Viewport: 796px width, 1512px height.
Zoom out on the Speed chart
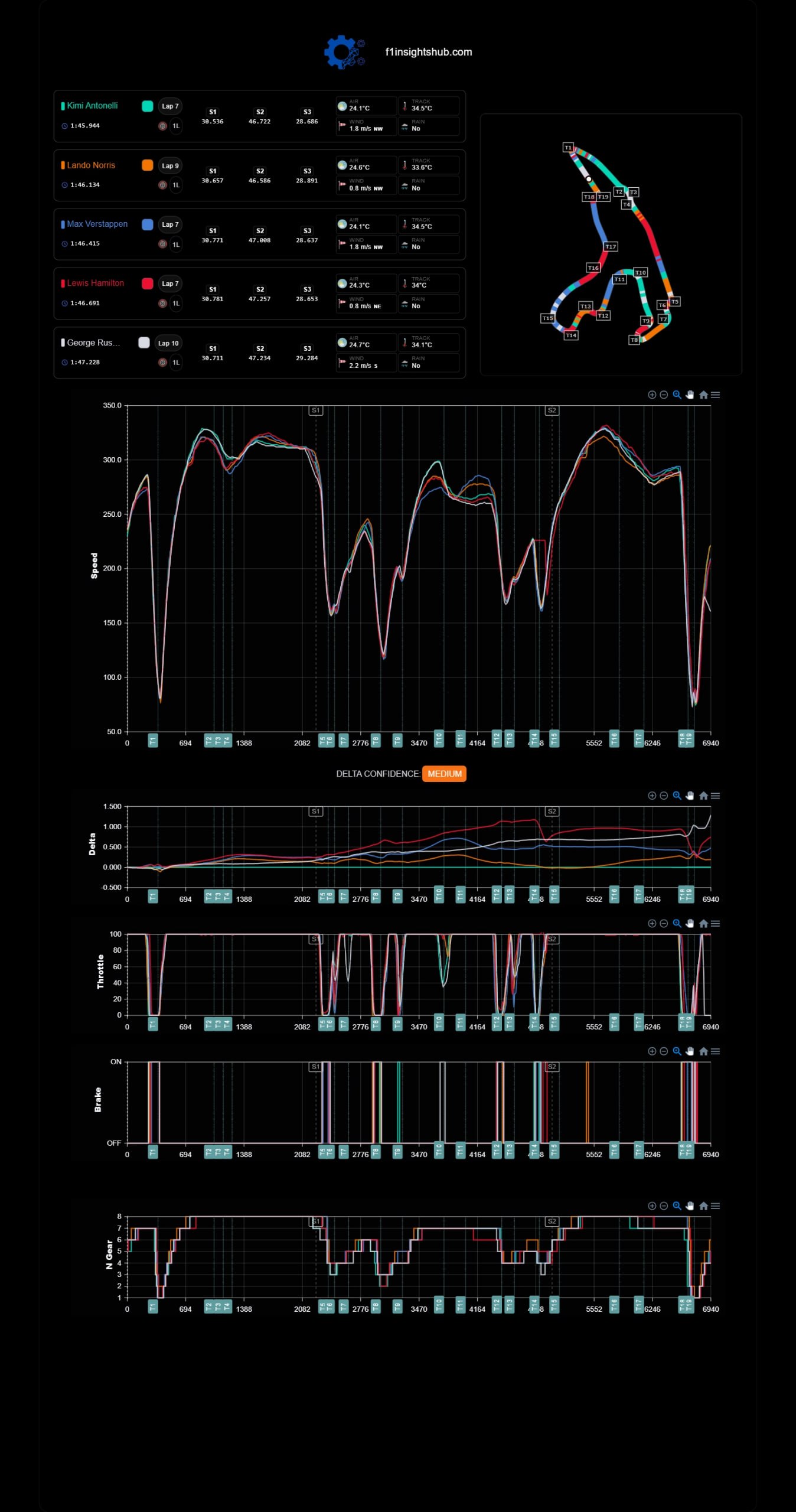coord(664,395)
